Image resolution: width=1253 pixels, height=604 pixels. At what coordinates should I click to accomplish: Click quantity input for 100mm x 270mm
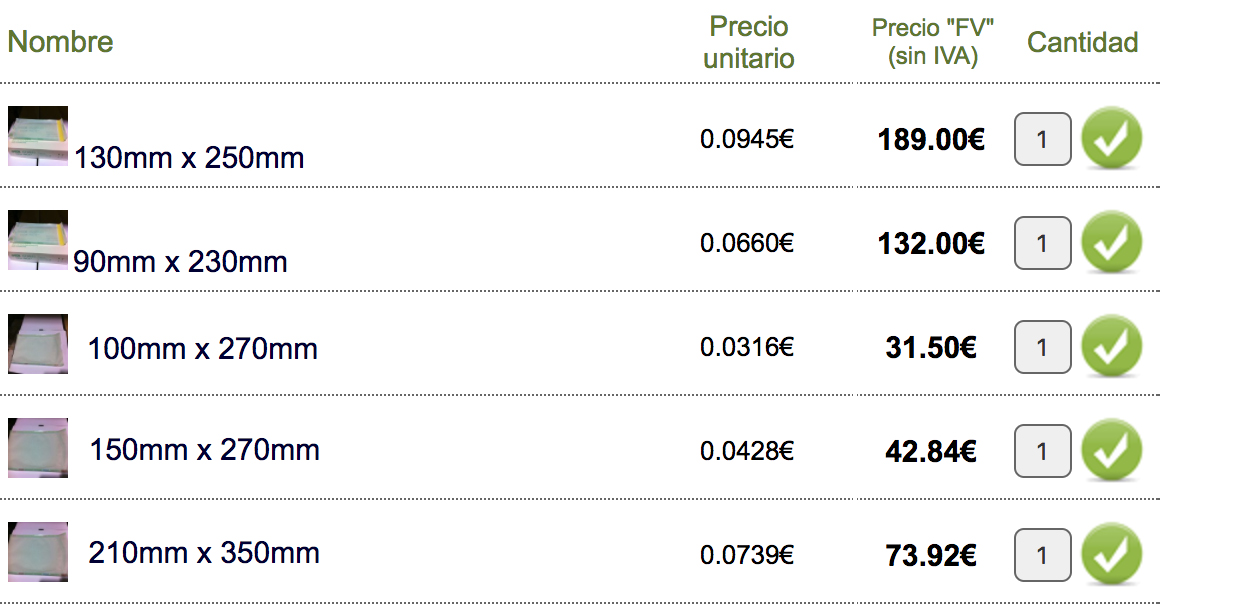[1042, 347]
